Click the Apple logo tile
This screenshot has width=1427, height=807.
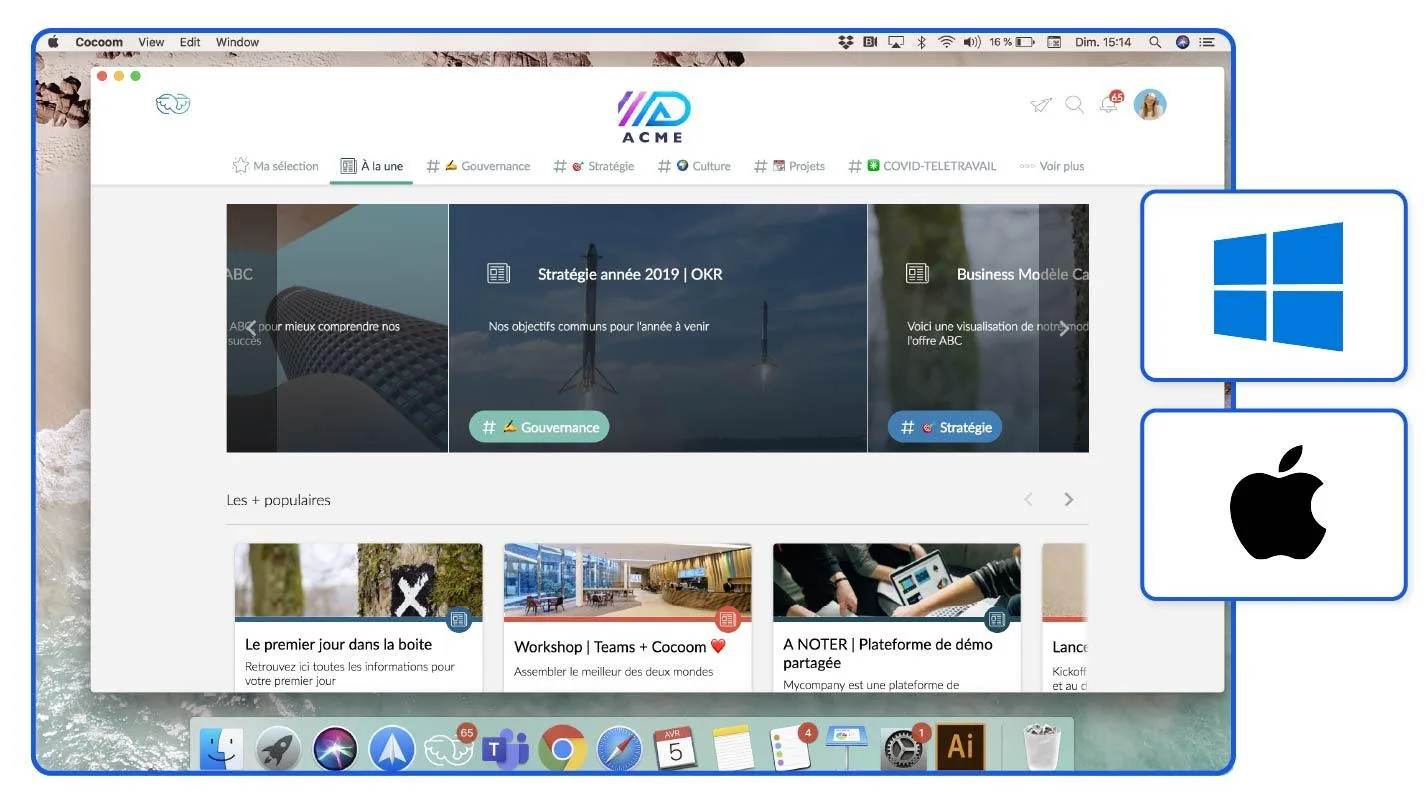coord(1274,504)
